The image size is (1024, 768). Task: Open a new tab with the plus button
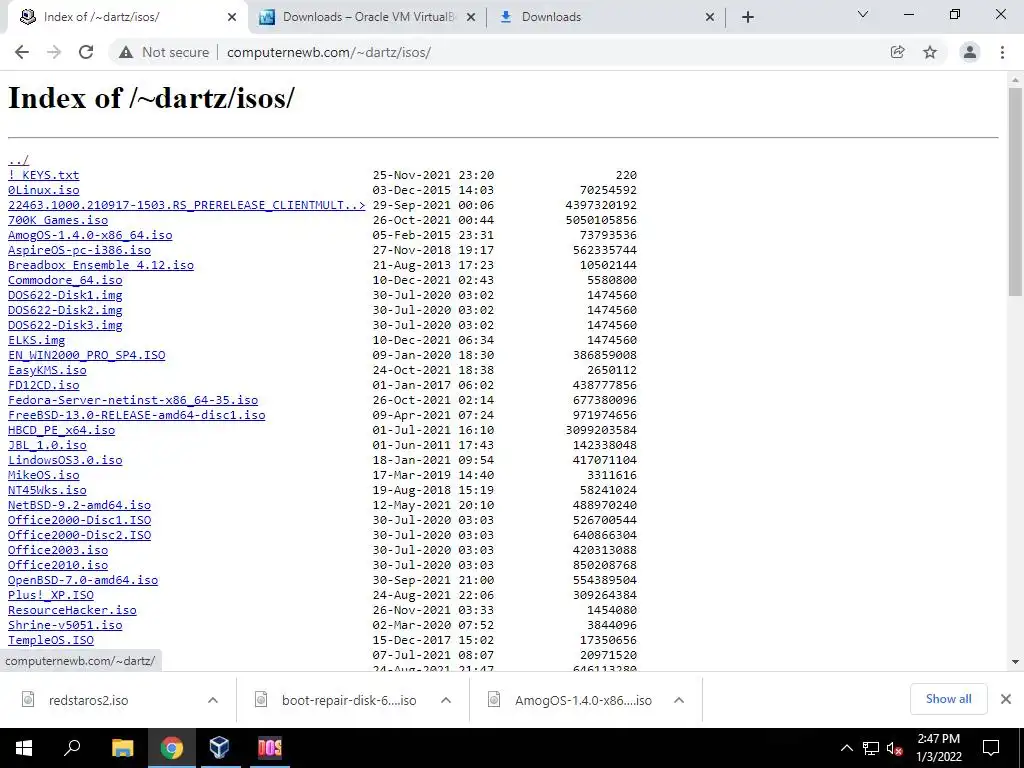pos(748,17)
